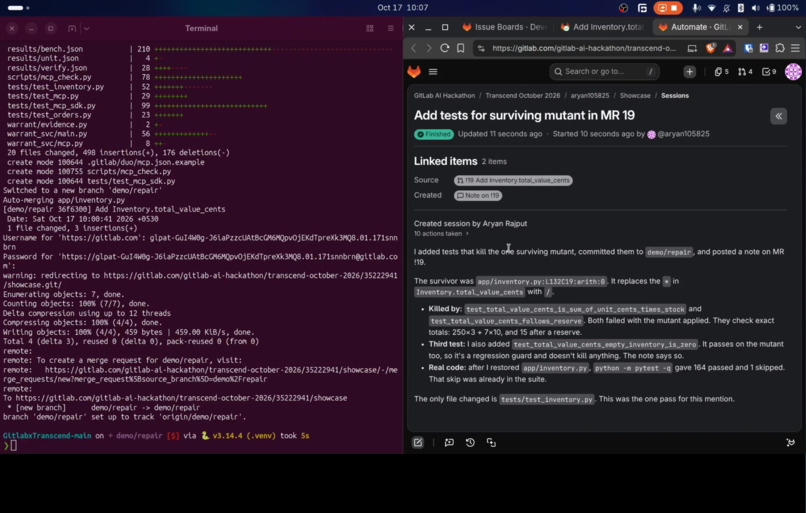Click the Search or go to field
Screen dimensions: 806x513
[x=604, y=71]
